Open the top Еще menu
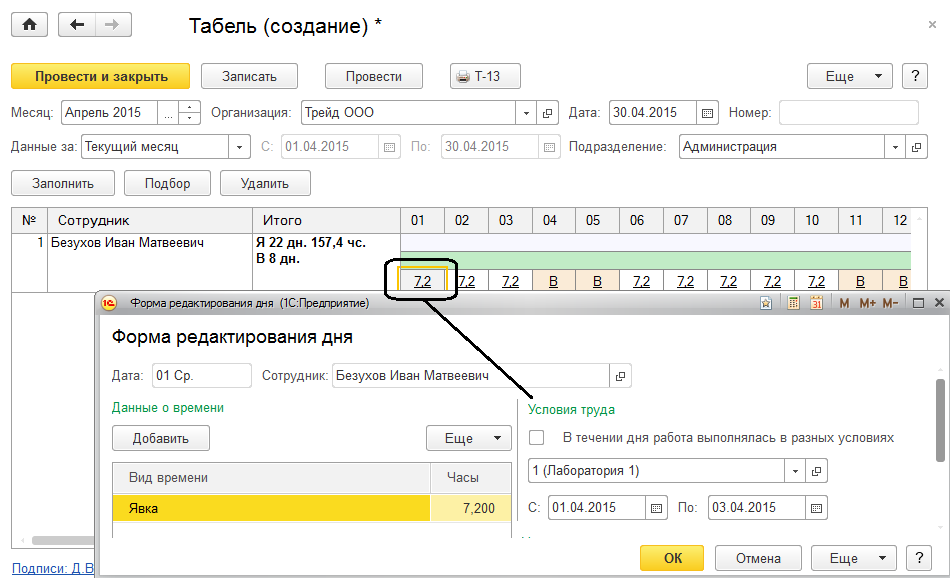950x578 pixels. 849,76
